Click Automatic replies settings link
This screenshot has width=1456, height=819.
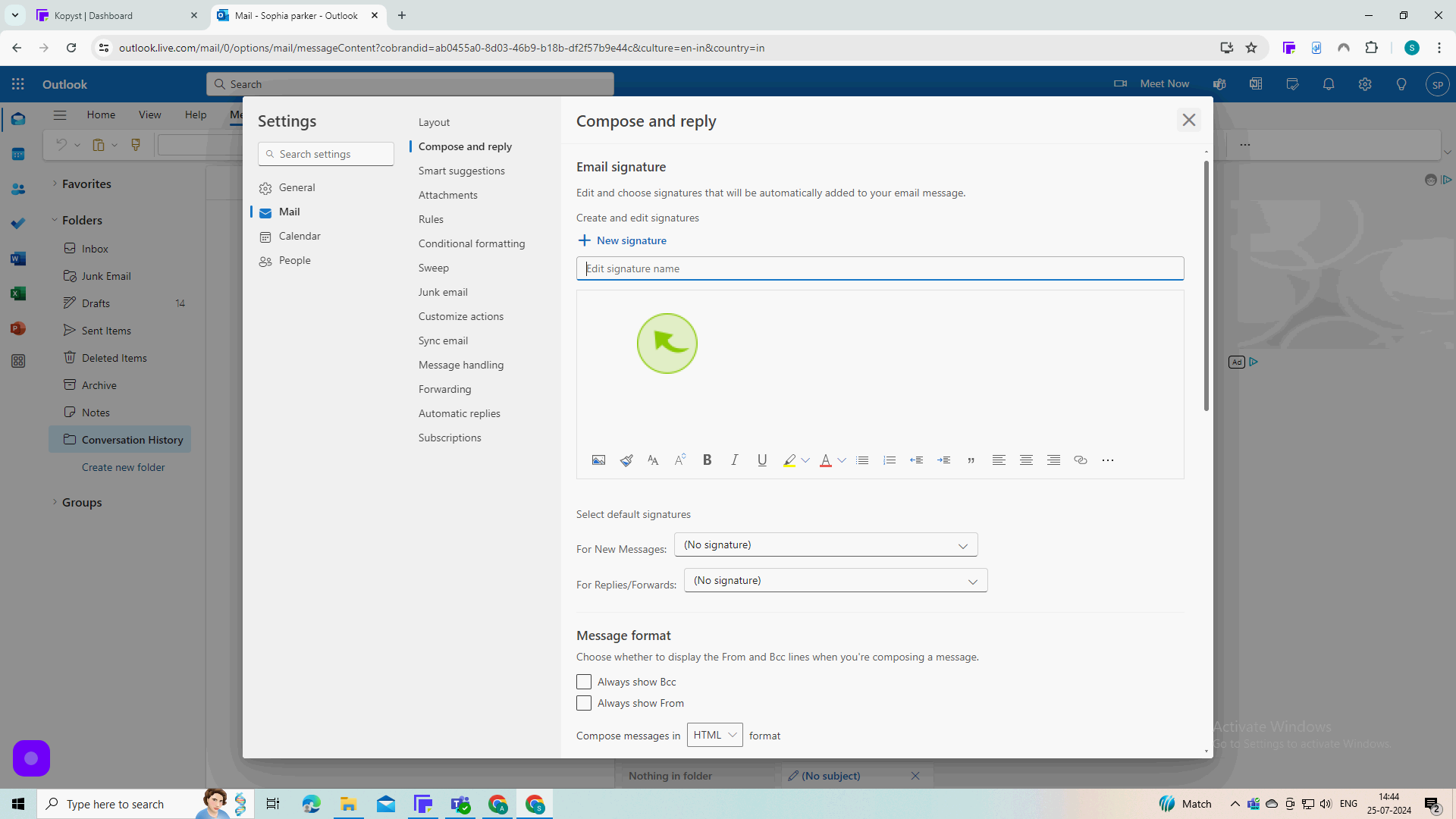point(459,413)
